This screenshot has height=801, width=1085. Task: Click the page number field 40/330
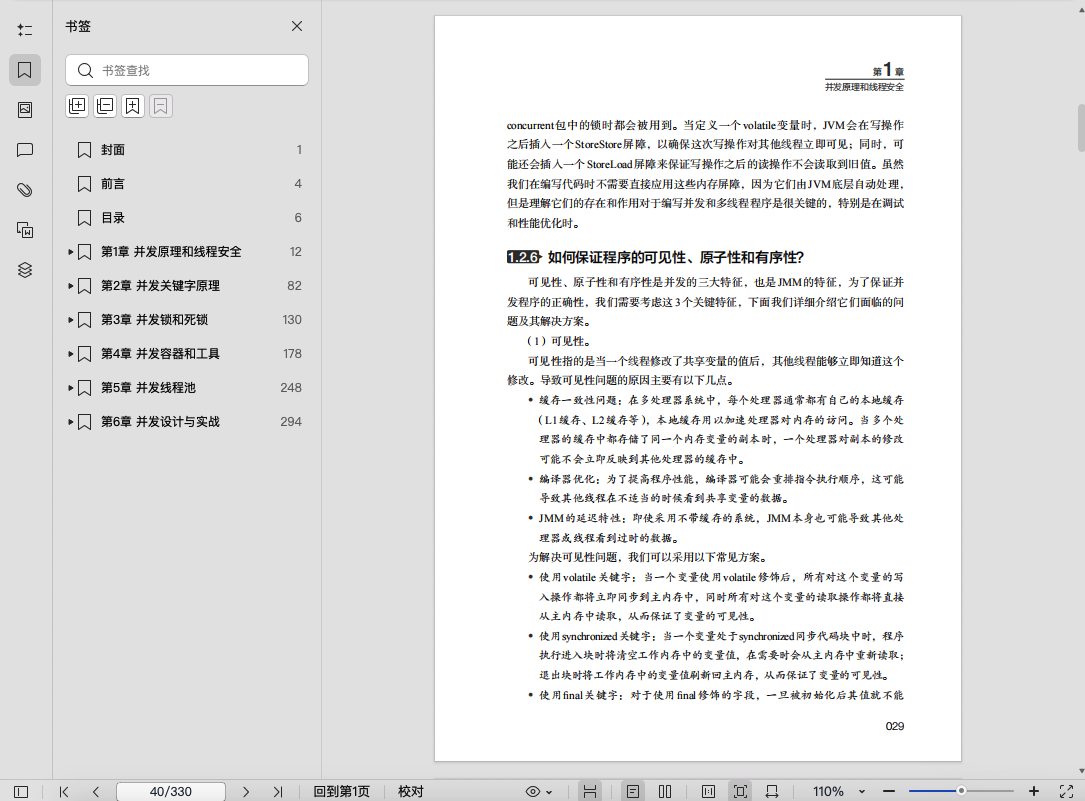point(171,791)
